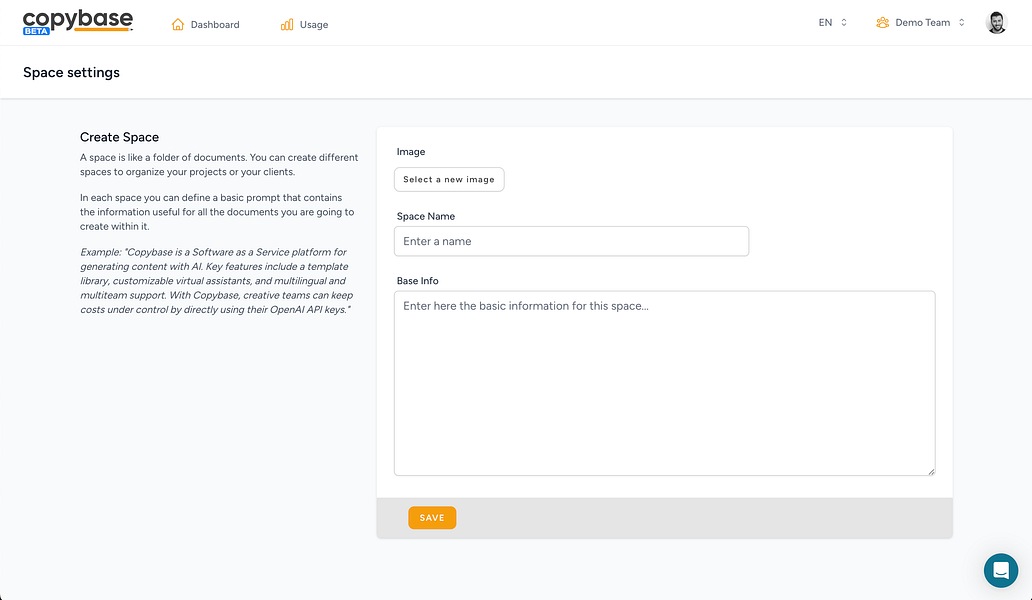The height and width of the screenshot is (600, 1032).
Task: Click the Dashboard house icon
Action: click(x=178, y=24)
